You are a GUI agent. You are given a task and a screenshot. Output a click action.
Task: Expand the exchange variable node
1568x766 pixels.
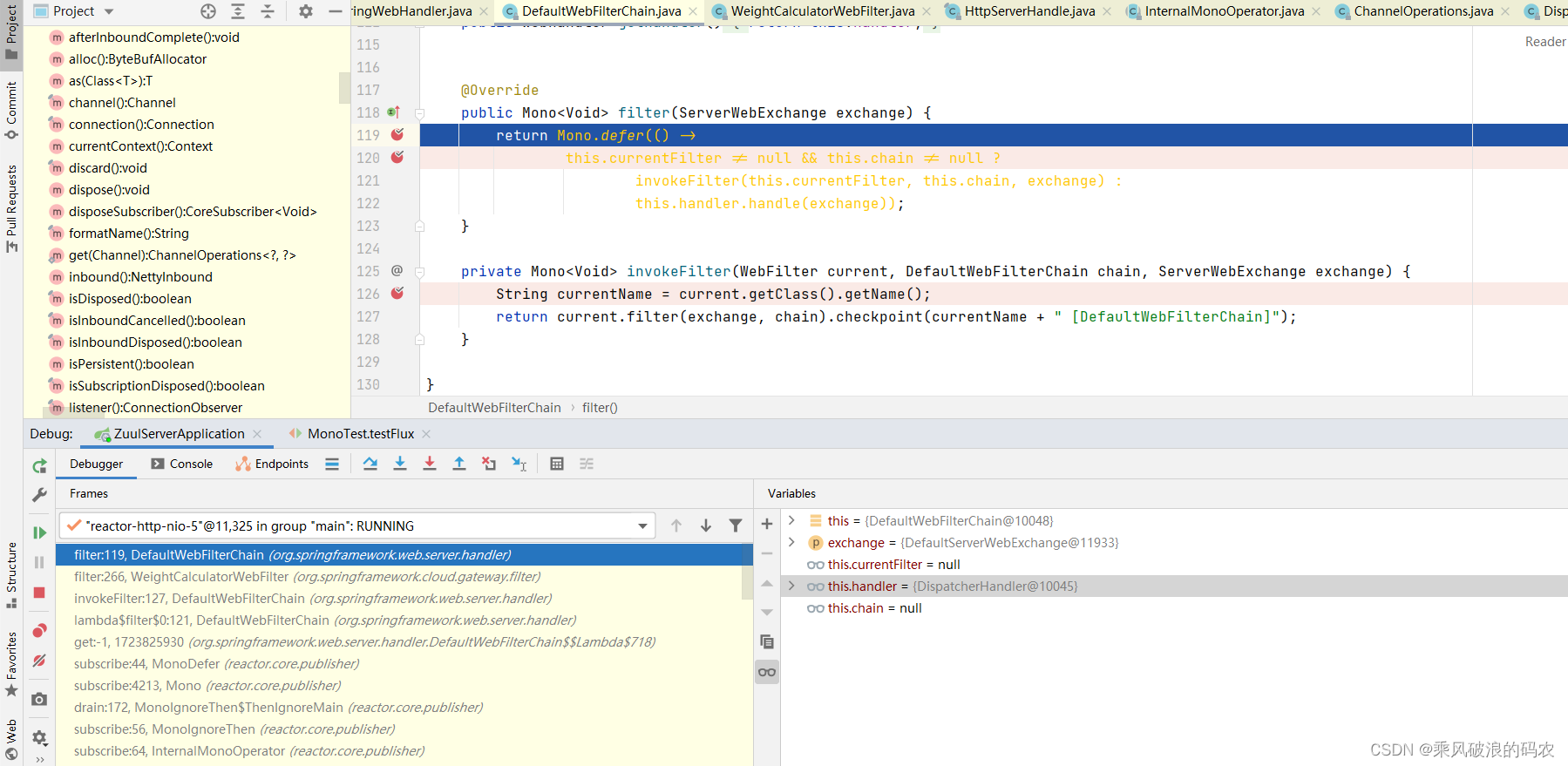tap(791, 542)
